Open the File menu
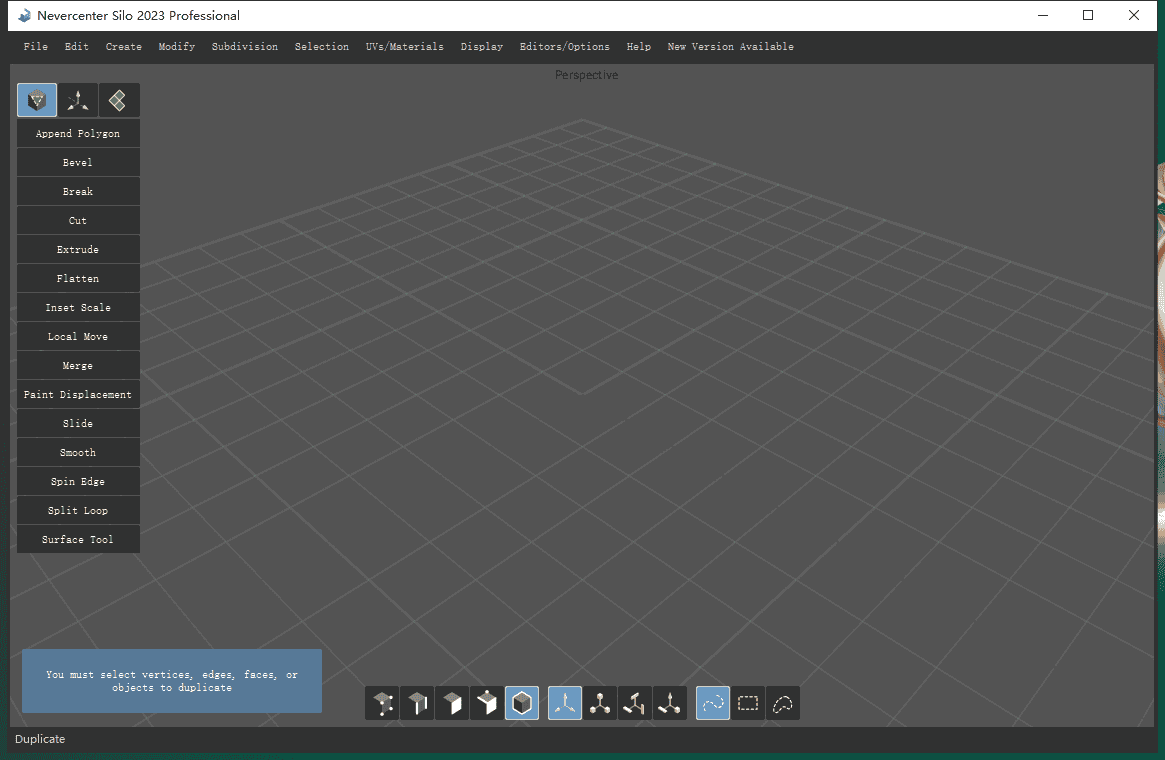 [x=36, y=47]
